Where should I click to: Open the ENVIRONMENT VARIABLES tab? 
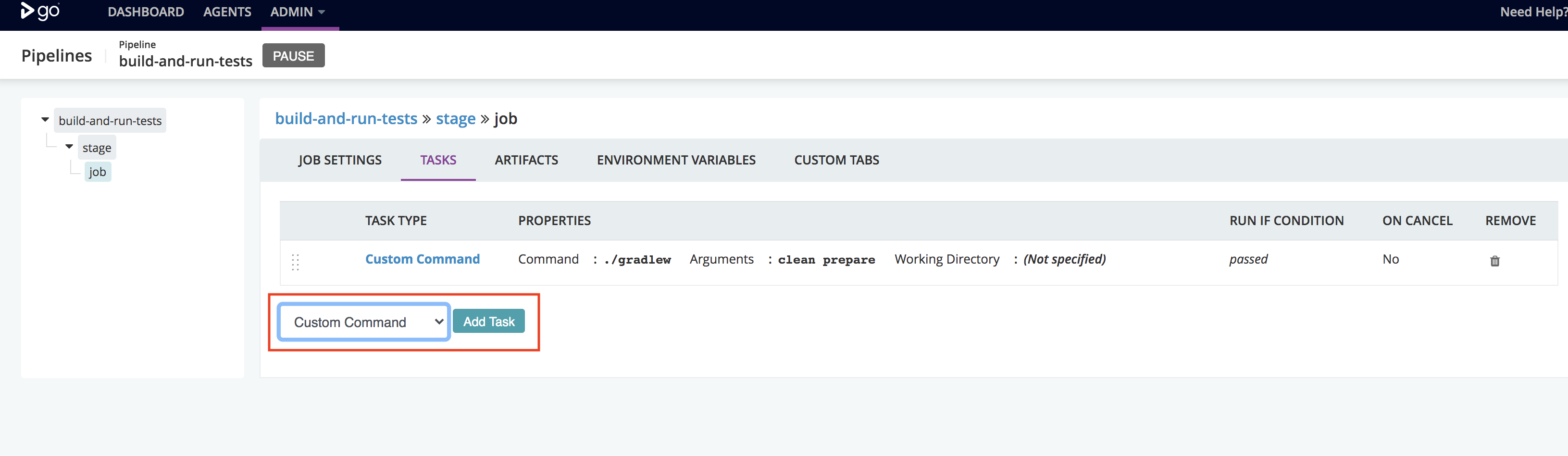click(x=676, y=160)
